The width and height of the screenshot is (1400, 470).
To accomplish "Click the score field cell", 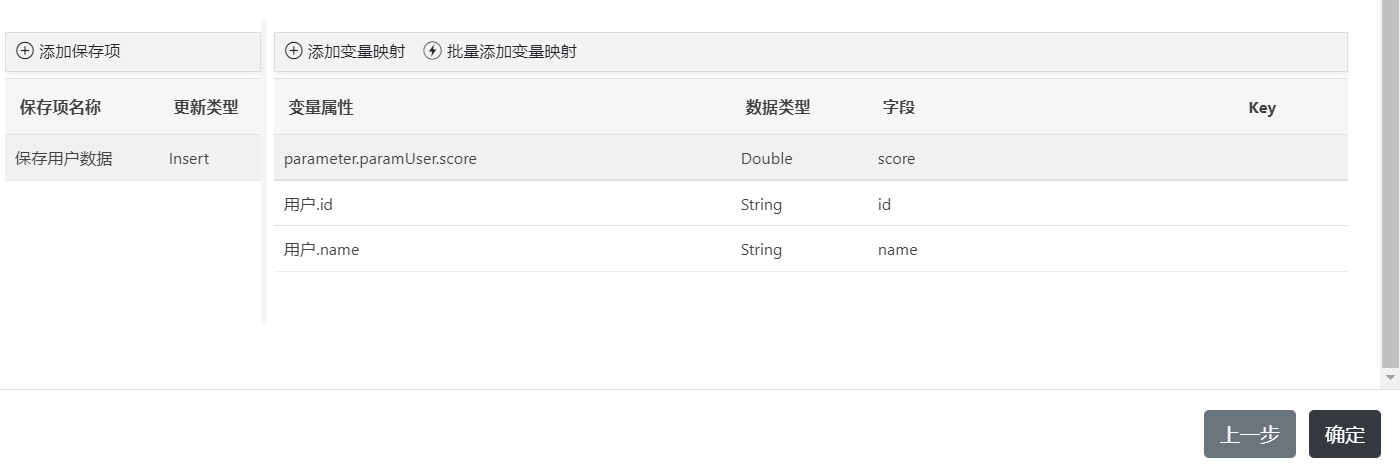I will click(x=896, y=158).
